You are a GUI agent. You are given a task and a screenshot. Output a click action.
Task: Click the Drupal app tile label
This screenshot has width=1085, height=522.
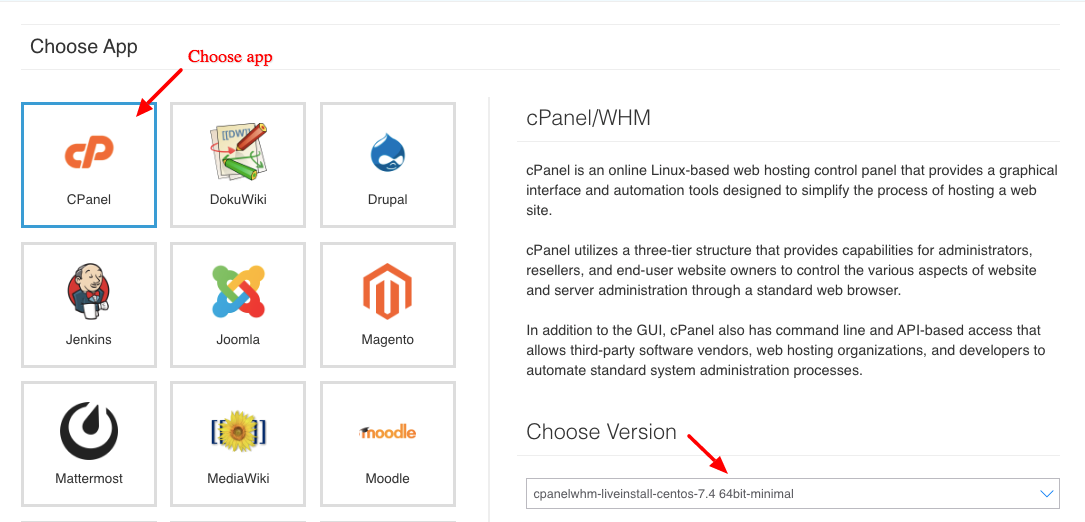[x=388, y=199]
